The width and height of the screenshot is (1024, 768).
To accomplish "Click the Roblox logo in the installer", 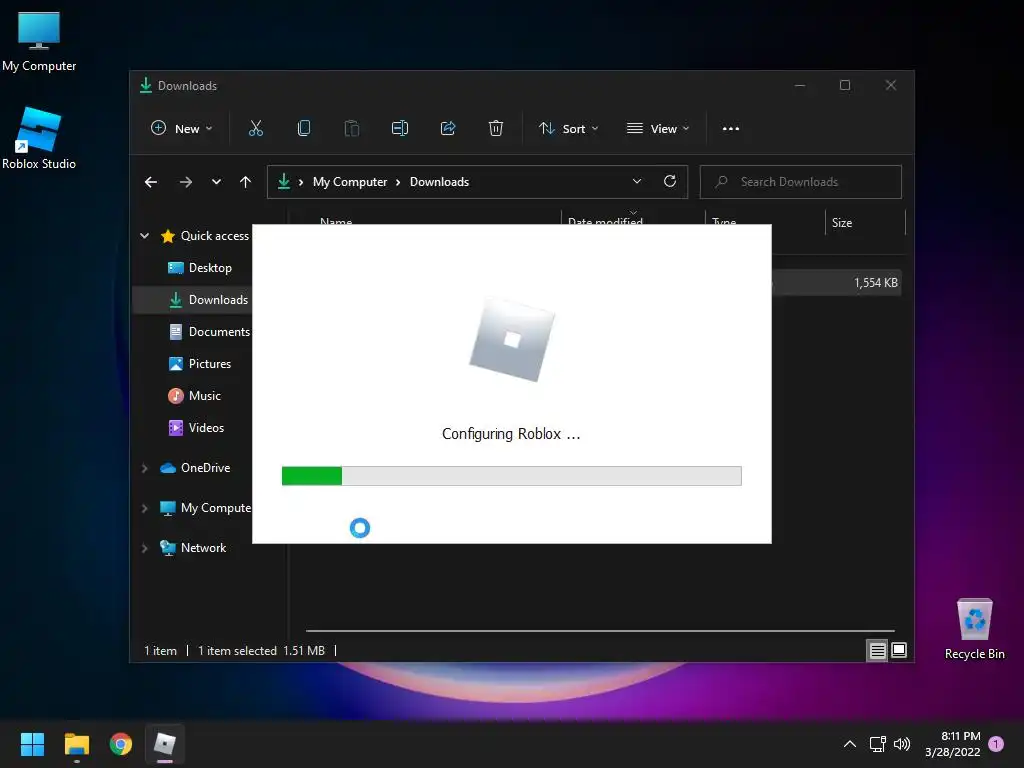I will pos(512,340).
